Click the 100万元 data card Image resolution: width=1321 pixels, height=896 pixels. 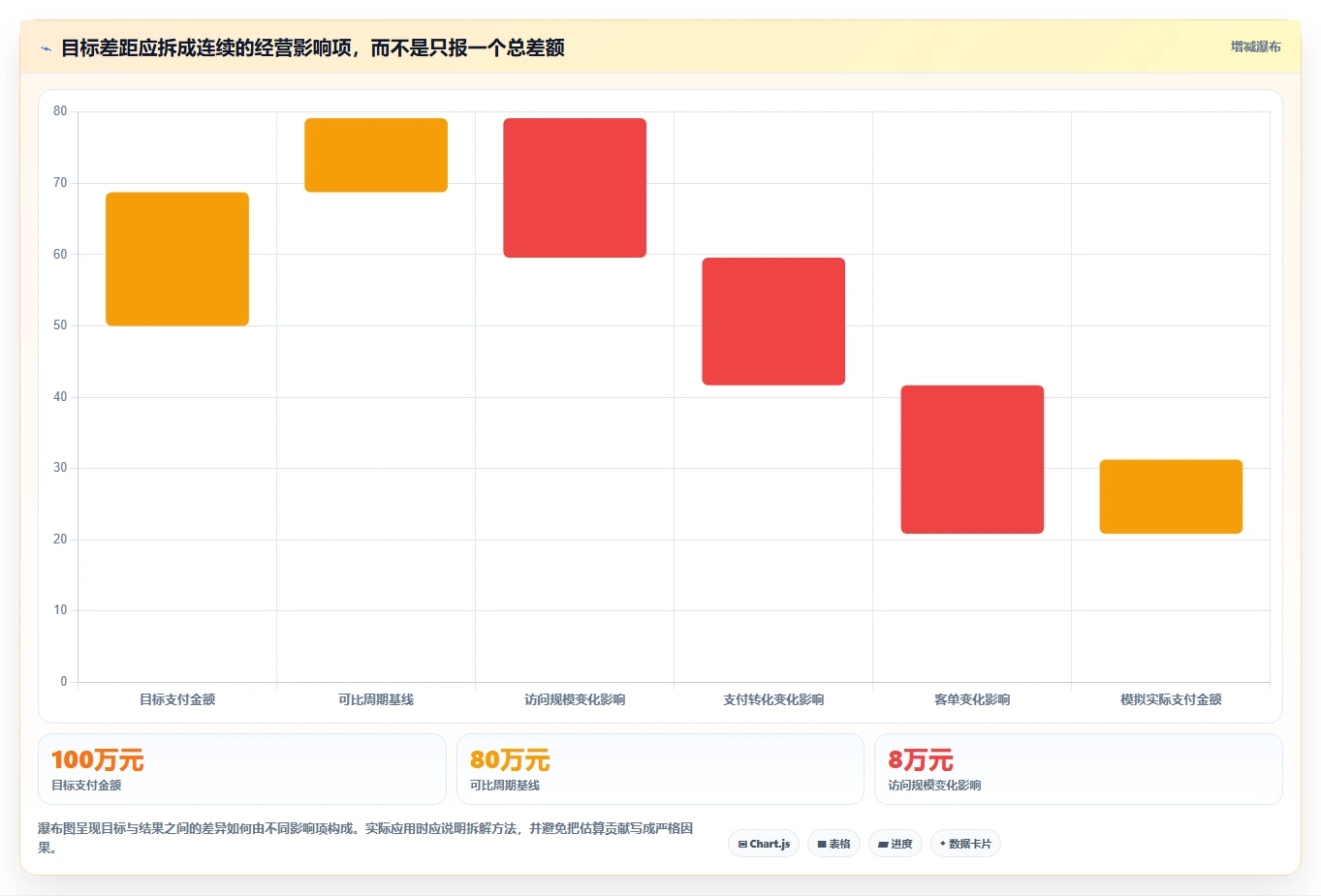pos(242,769)
